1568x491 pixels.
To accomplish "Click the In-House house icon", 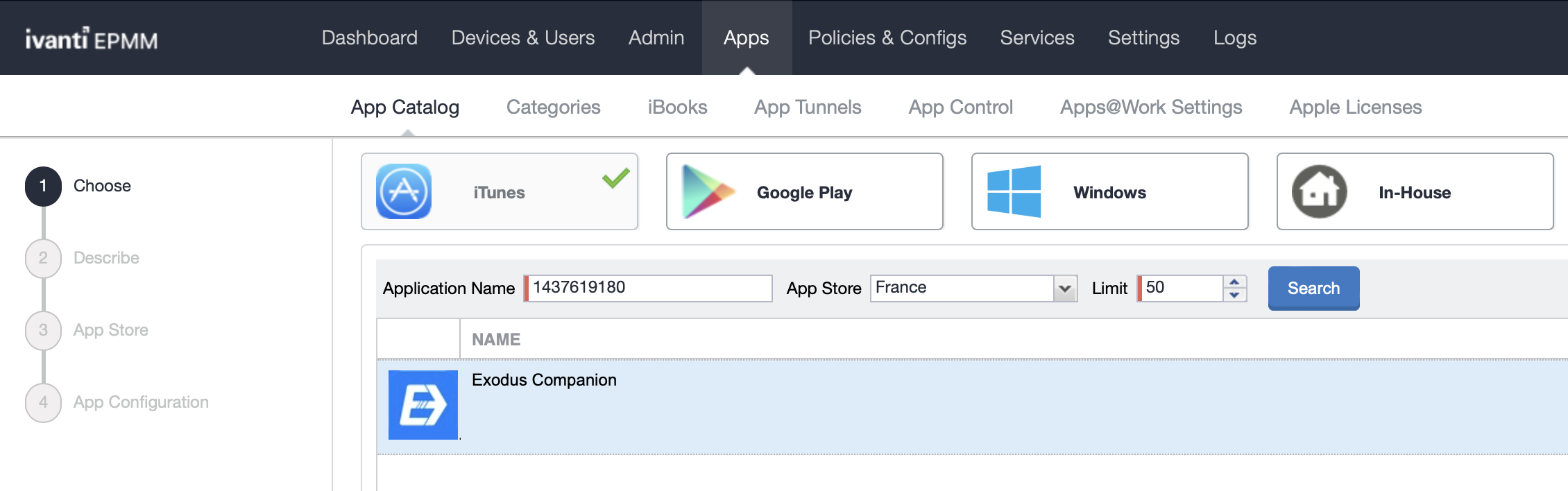I will click(x=1319, y=191).
